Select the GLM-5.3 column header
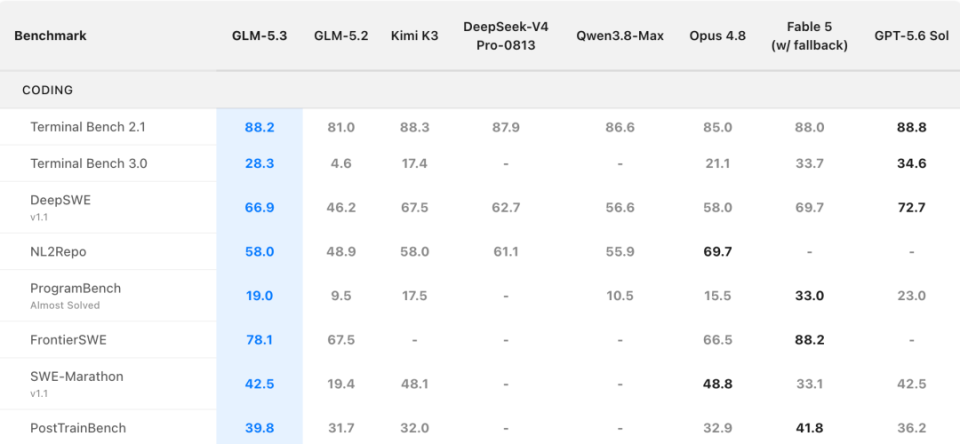The height and width of the screenshot is (444, 960). click(x=260, y=36)
